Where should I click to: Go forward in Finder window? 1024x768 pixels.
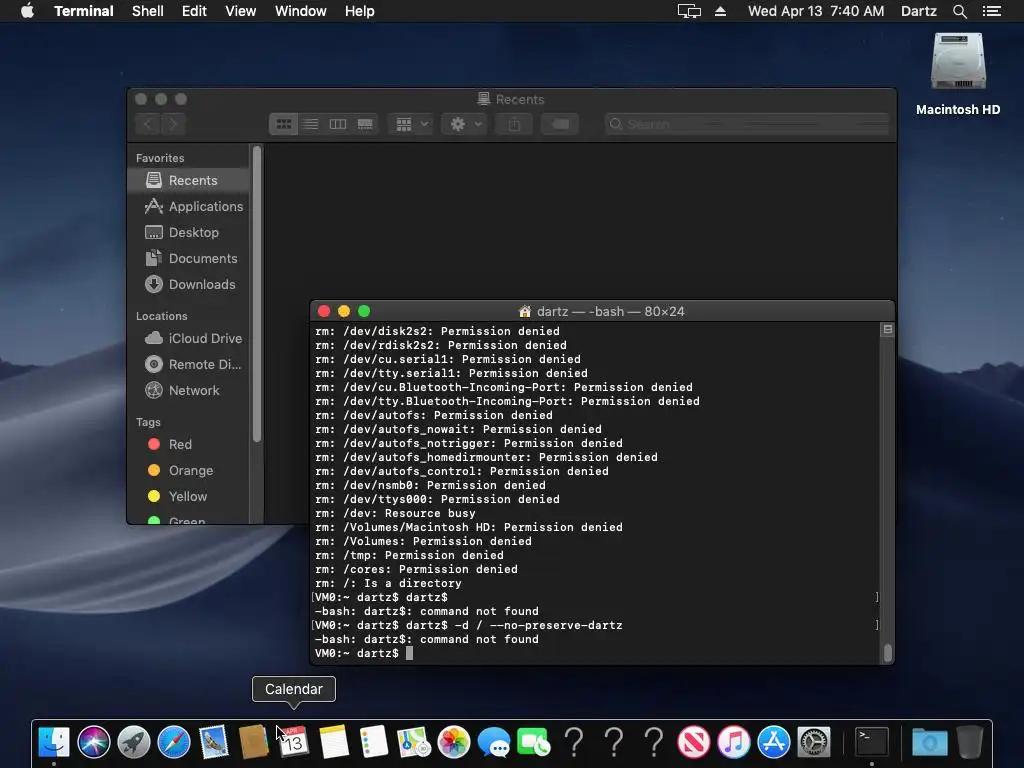(173, 124)
